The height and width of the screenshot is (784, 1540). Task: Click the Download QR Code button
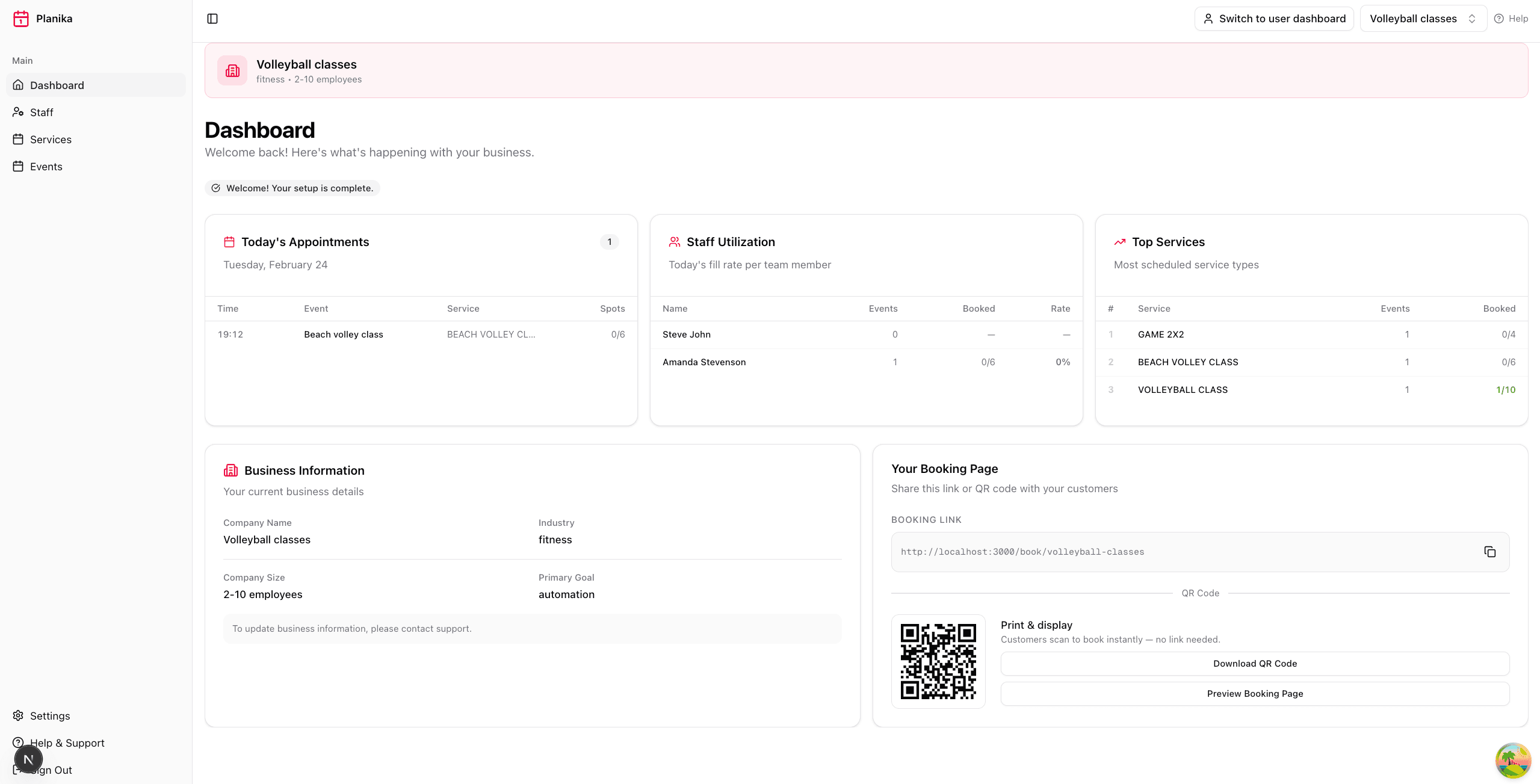1254,663
